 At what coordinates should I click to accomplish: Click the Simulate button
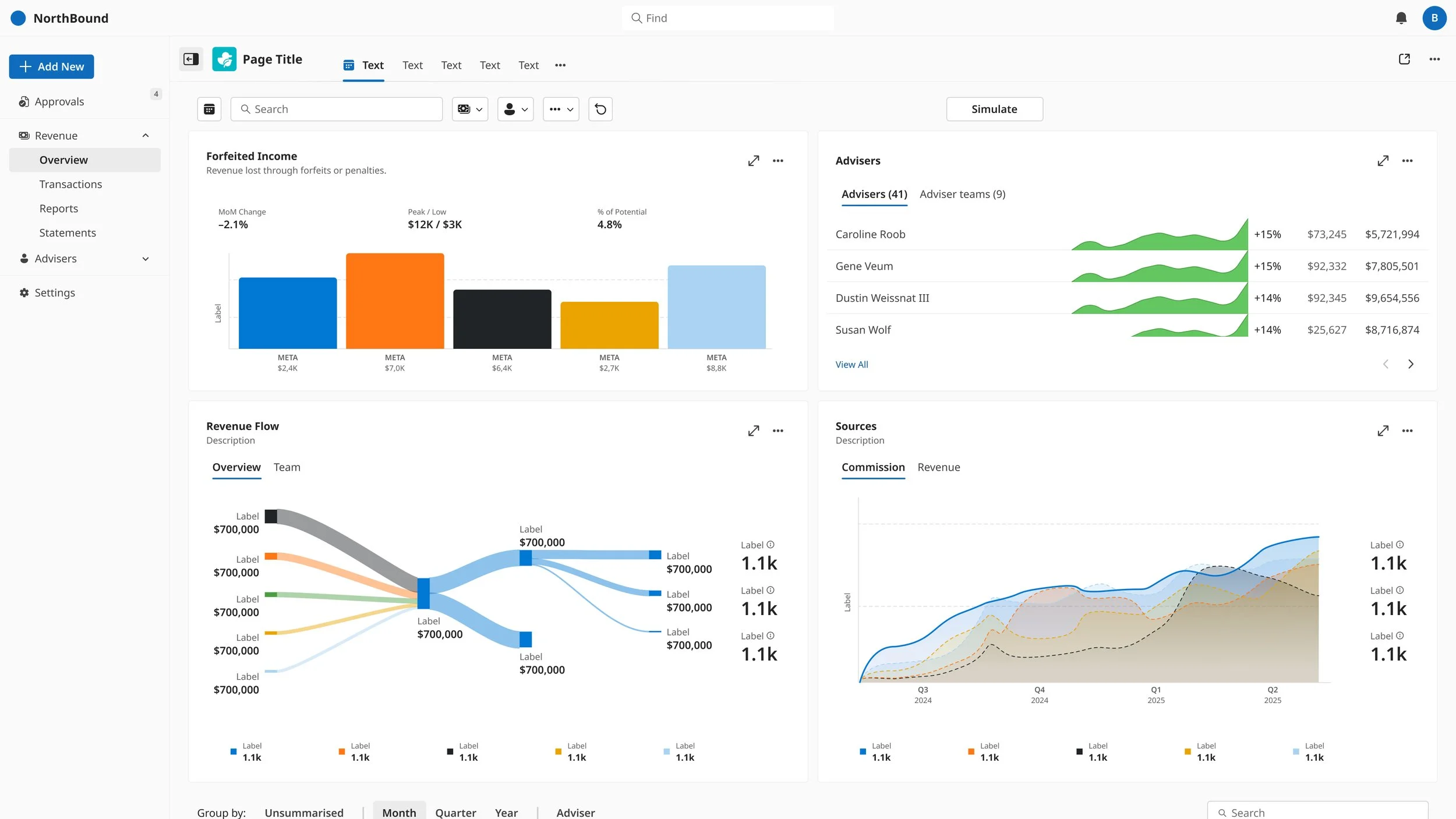click(x=994, y=109)
